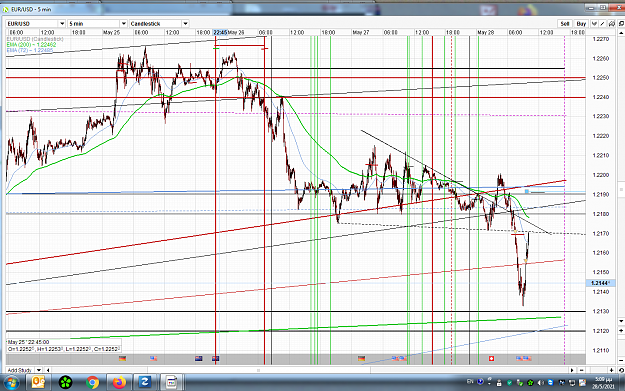This screenshot has width=625, height=391.
Task: Click the US flag event after May 25 06:00
Action: [x=153, y=359]
